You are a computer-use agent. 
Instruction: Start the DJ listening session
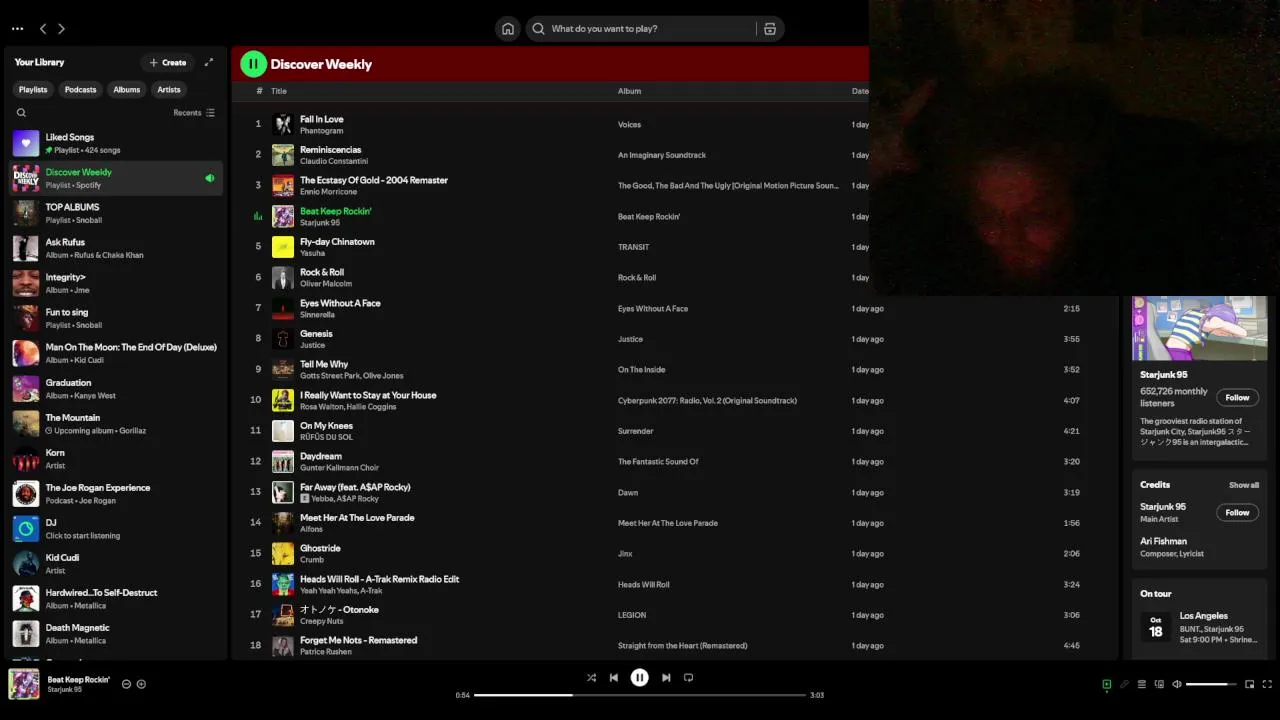[116, 528]
